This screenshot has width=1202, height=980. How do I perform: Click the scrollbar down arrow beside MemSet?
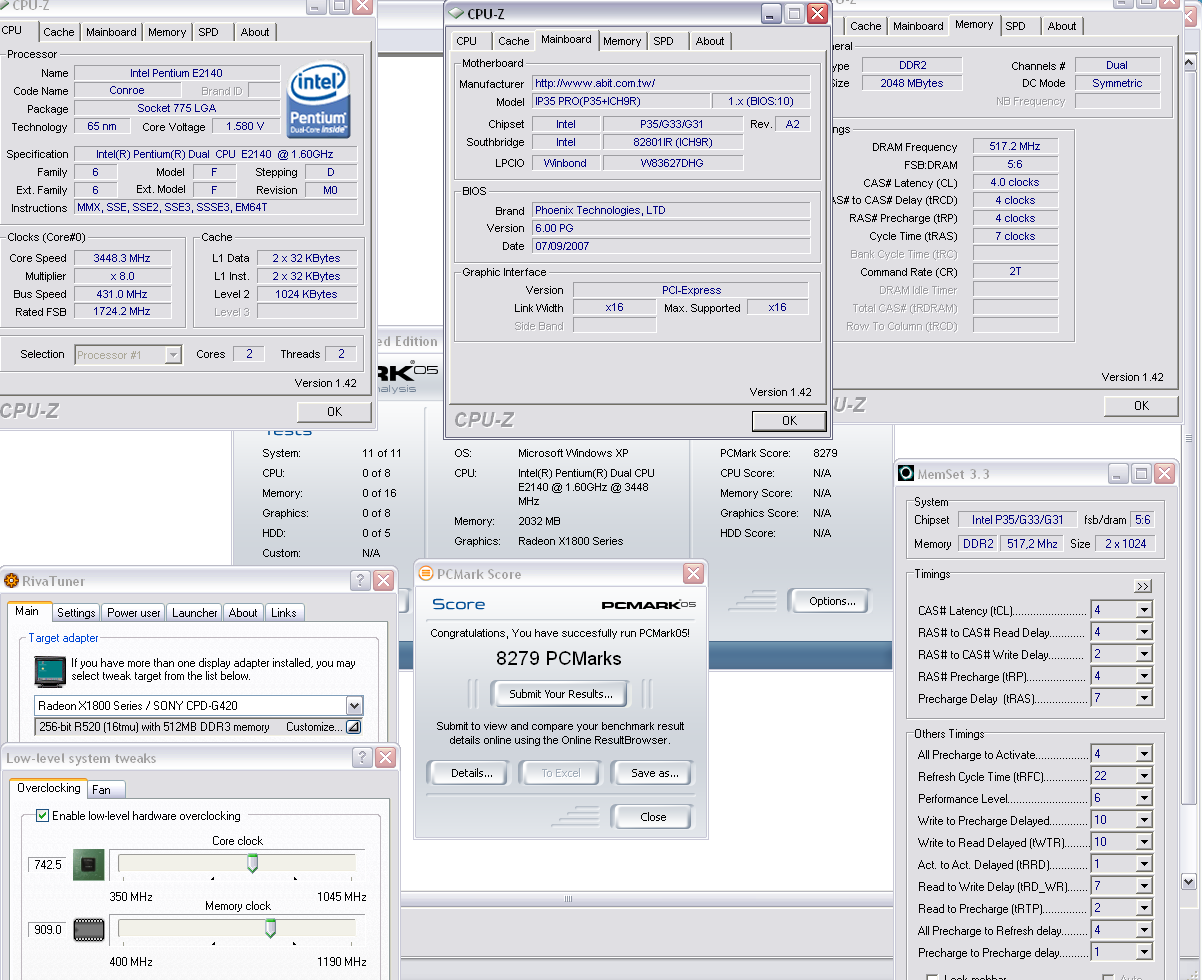tap(1188, 882)
